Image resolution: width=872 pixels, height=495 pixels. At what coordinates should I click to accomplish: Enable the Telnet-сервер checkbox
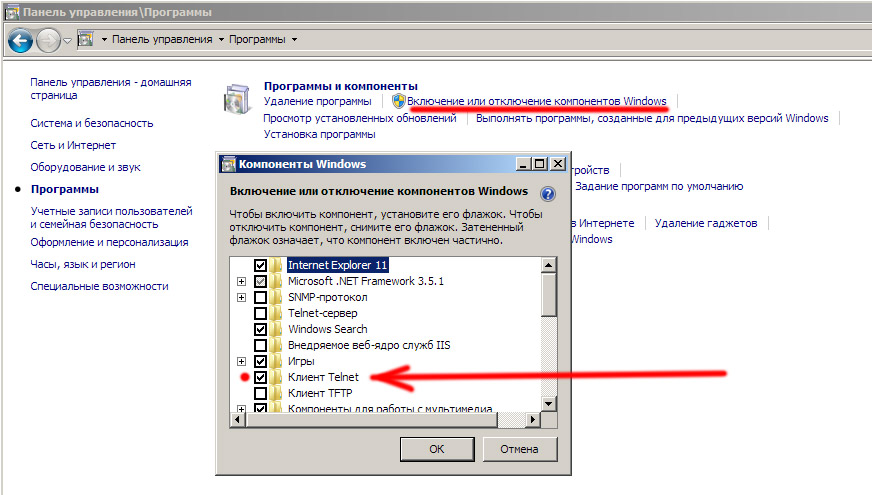click(x=260, y=313)
